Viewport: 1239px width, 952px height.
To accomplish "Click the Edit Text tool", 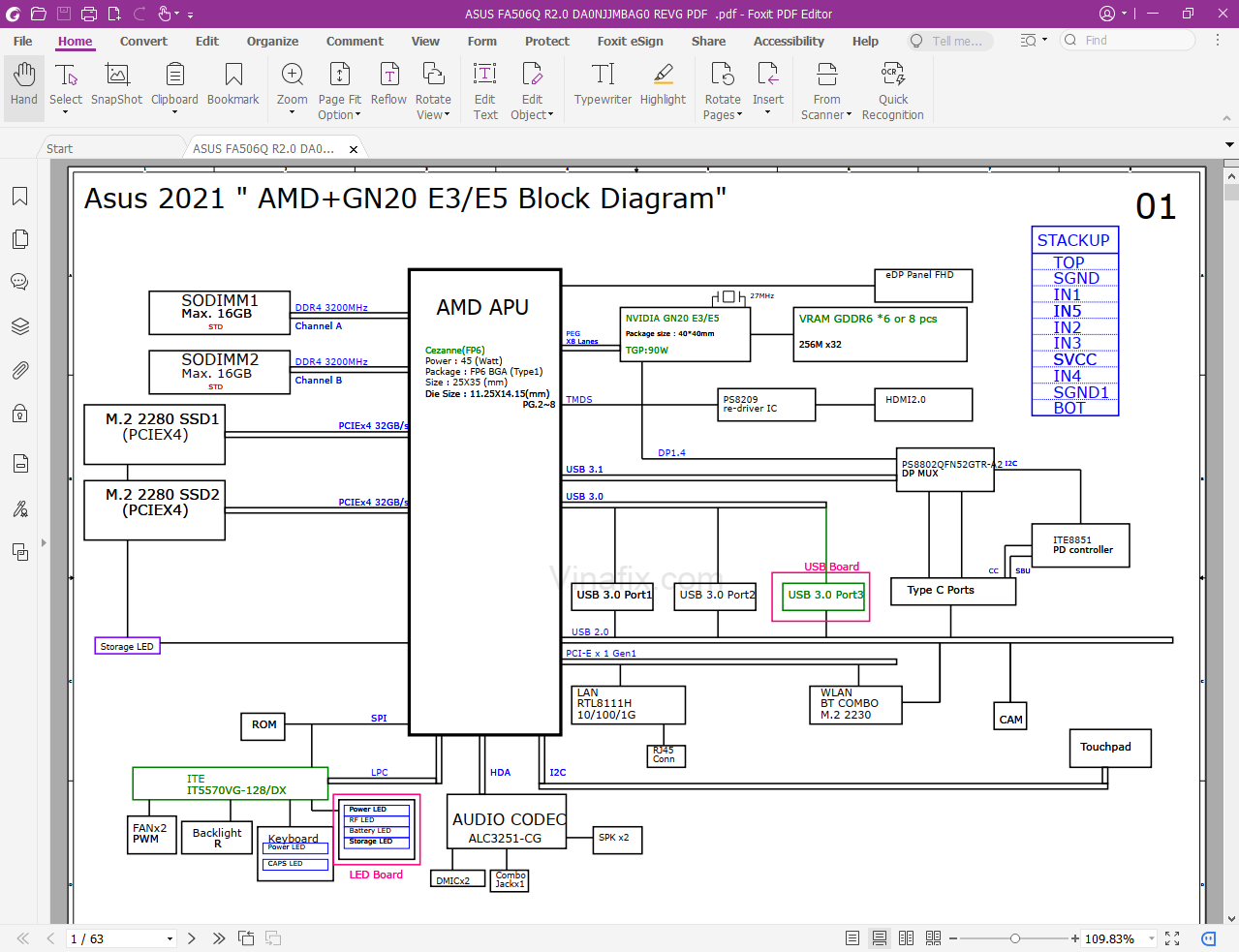I will (485, 89).
